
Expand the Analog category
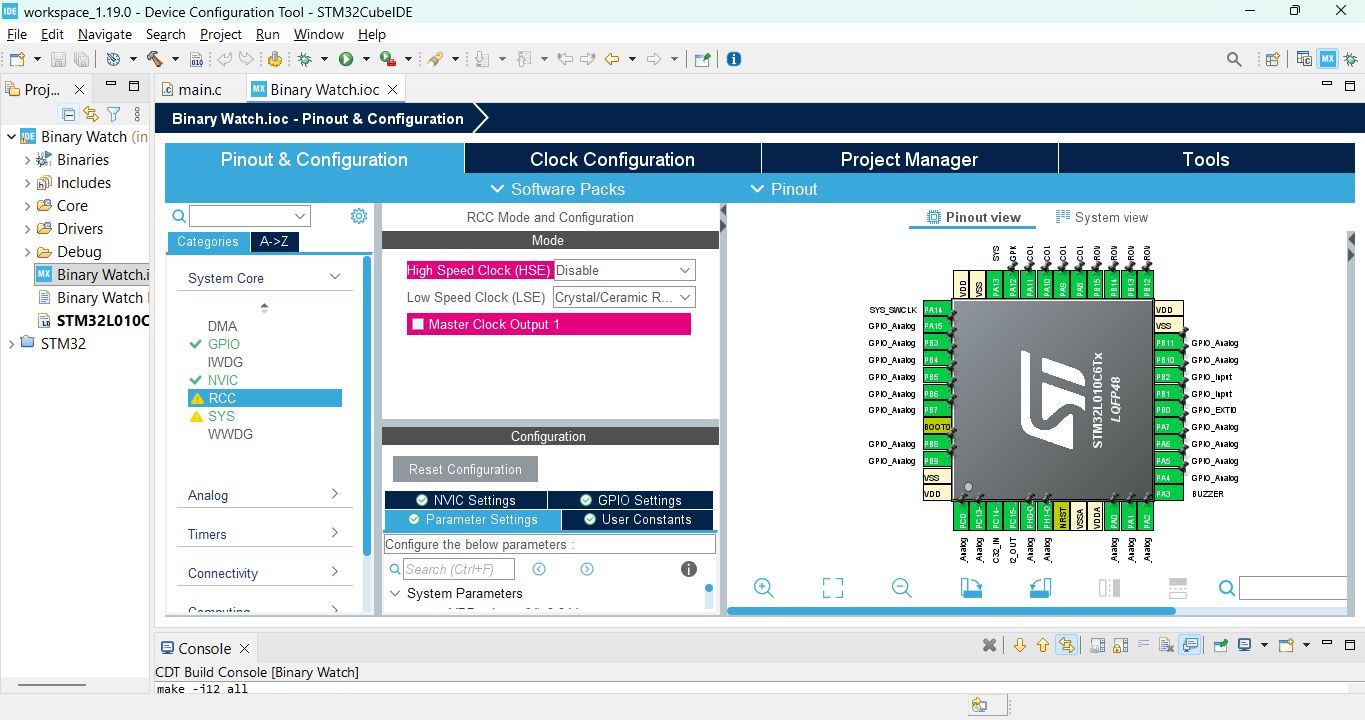tap(335, 494)
